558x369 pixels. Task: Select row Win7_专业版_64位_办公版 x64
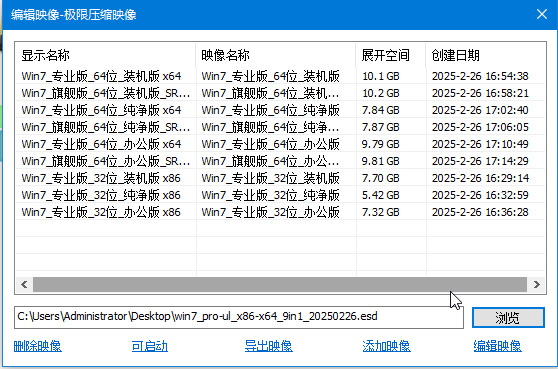[x=280, y=144]
